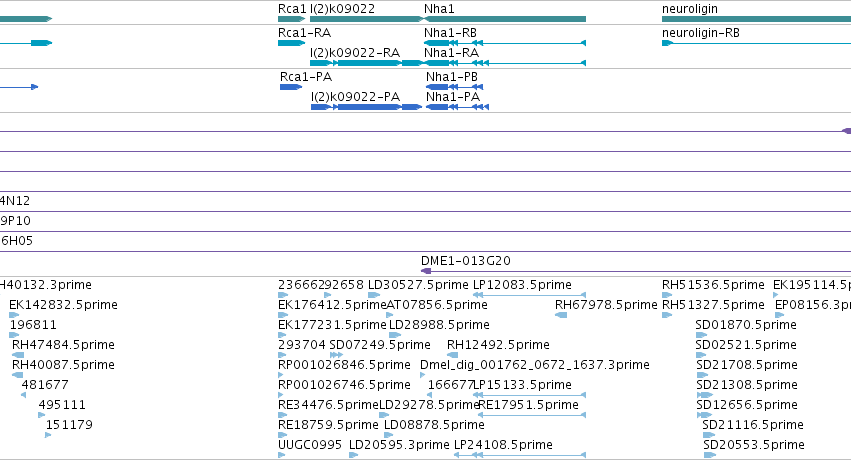Select the l(2)k09022-RA transcript glyph
851x460 pixels.
click(366, 63)
